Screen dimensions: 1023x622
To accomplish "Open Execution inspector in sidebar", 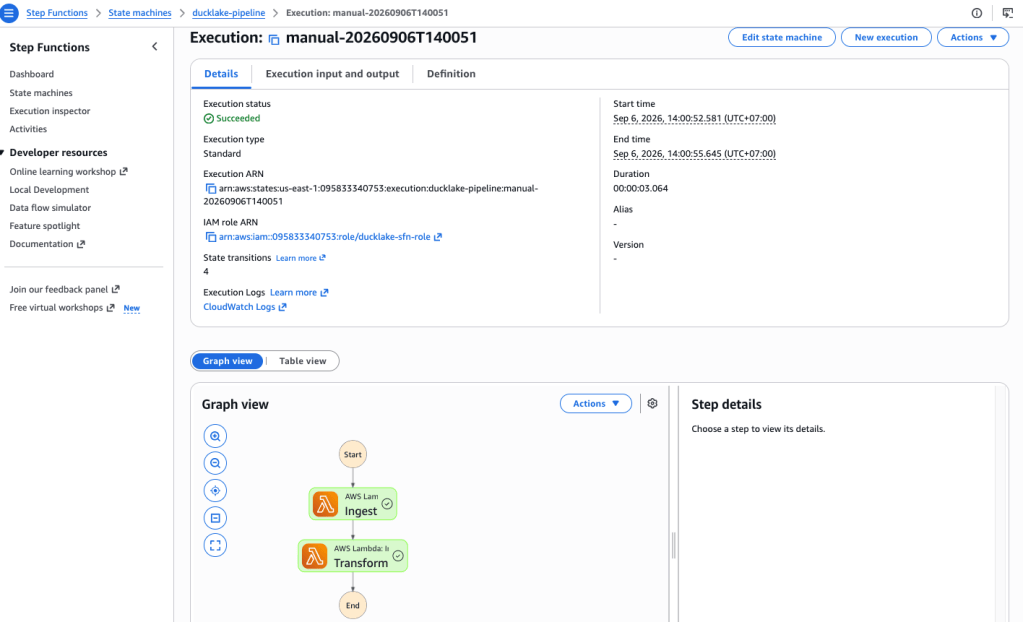I will [50, 111].
